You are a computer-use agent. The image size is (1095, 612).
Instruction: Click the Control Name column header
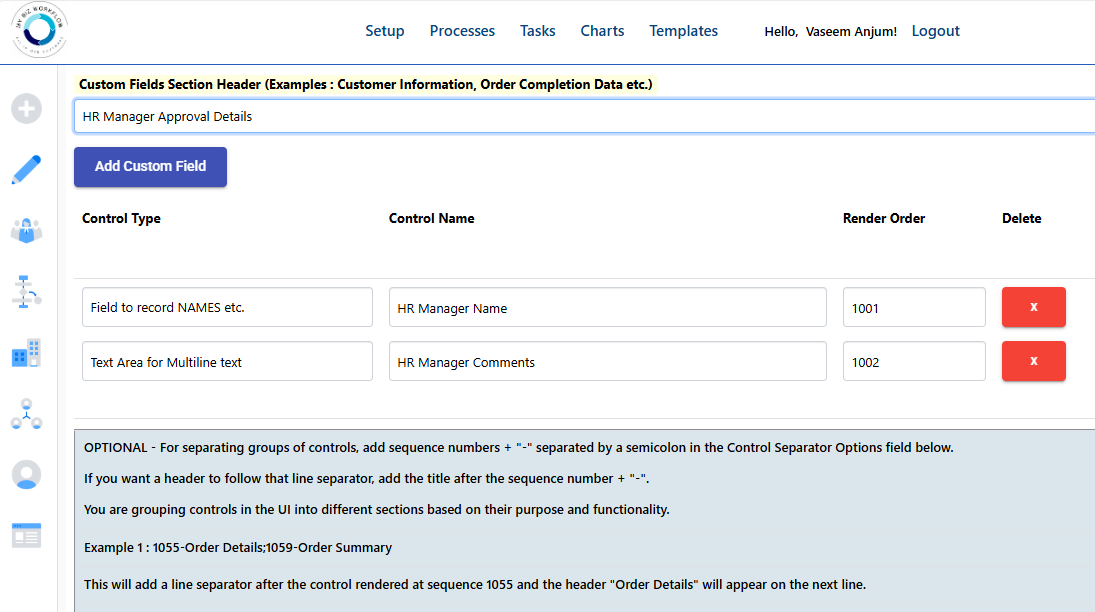[432, 219]
